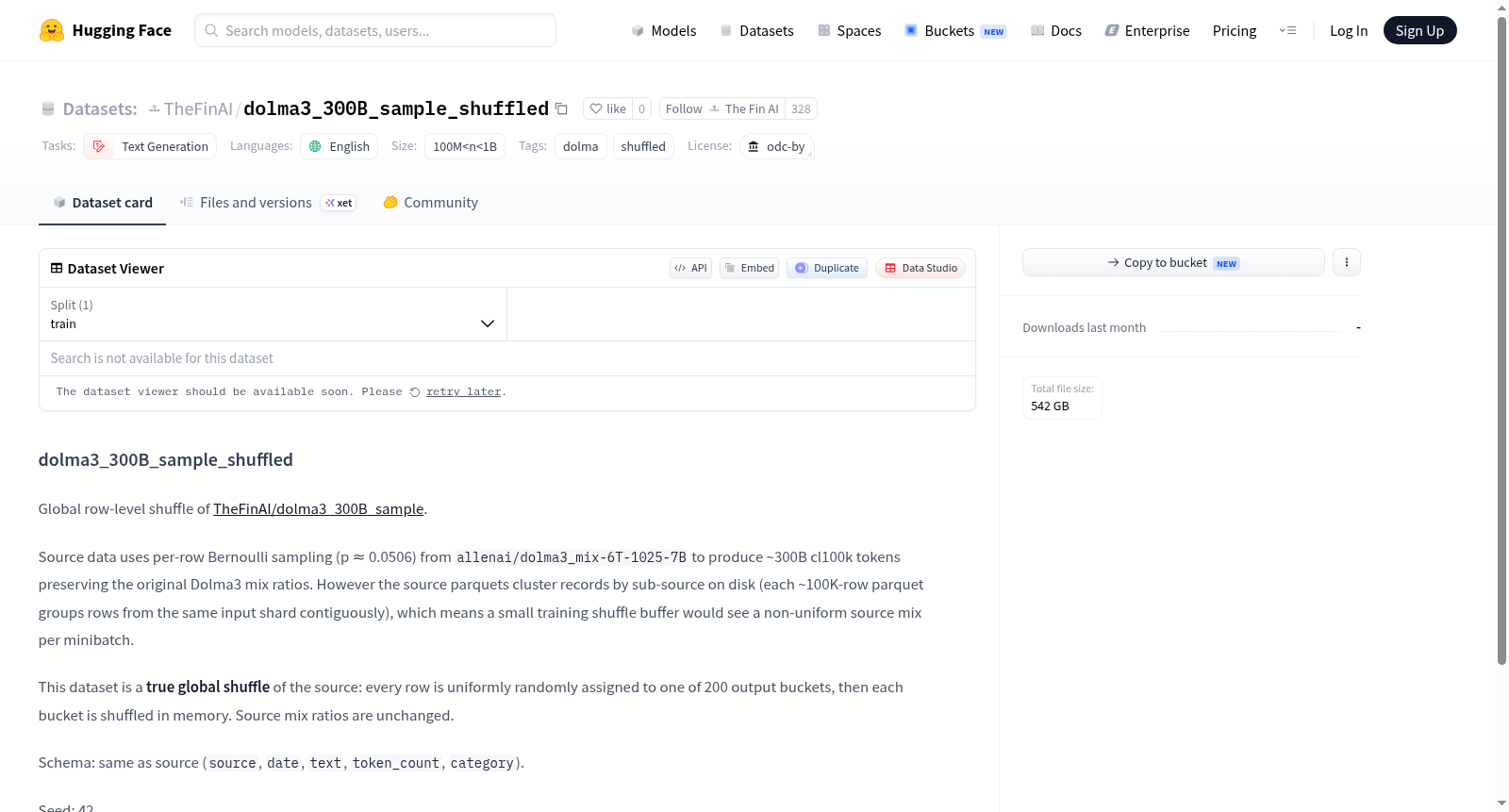1509x812 pixels.
Task: Open Buckets in the top navigation
Action: tap(955, 30)
